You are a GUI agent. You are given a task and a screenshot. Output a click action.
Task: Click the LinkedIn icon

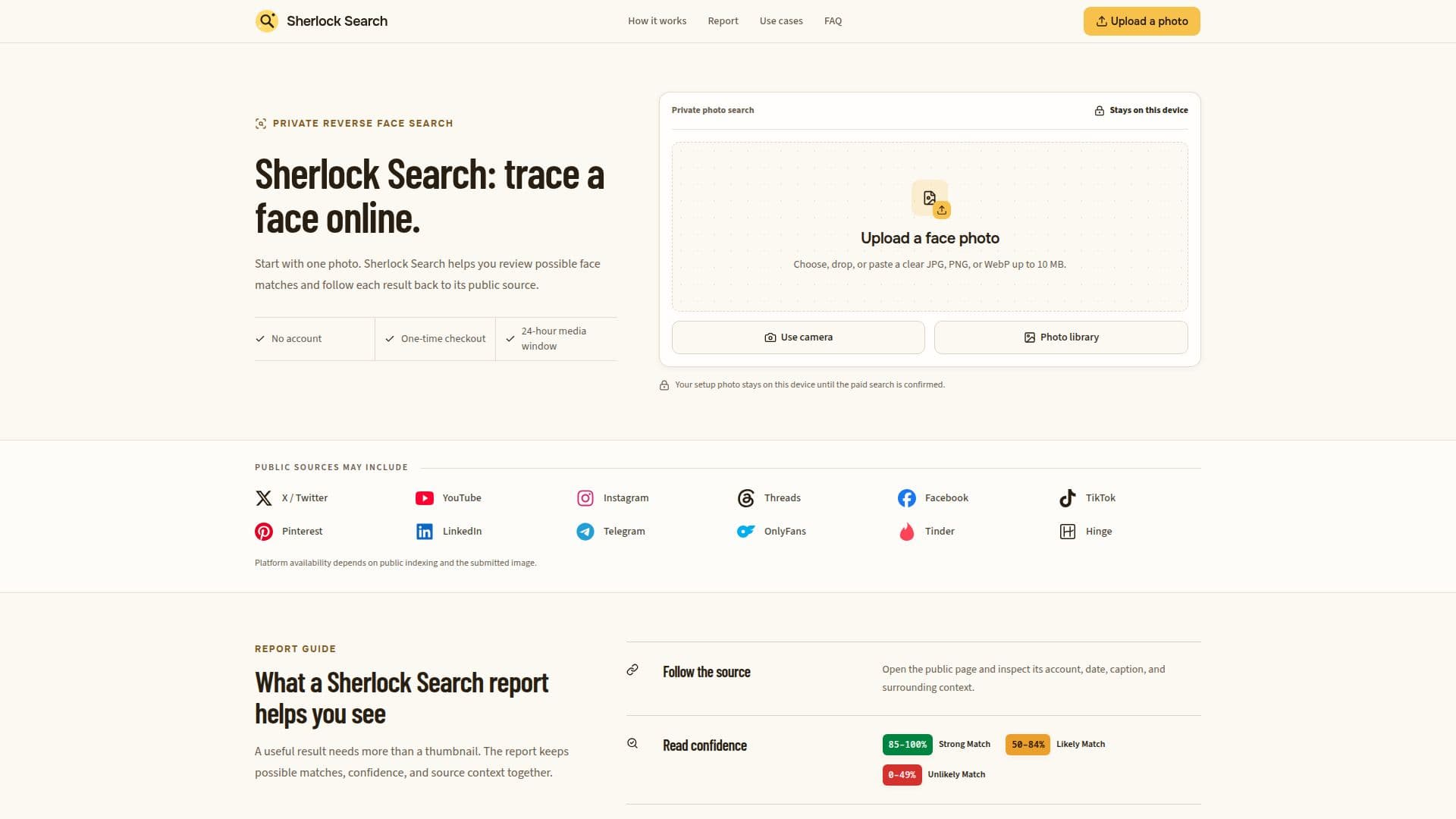(x=425, y=532)
